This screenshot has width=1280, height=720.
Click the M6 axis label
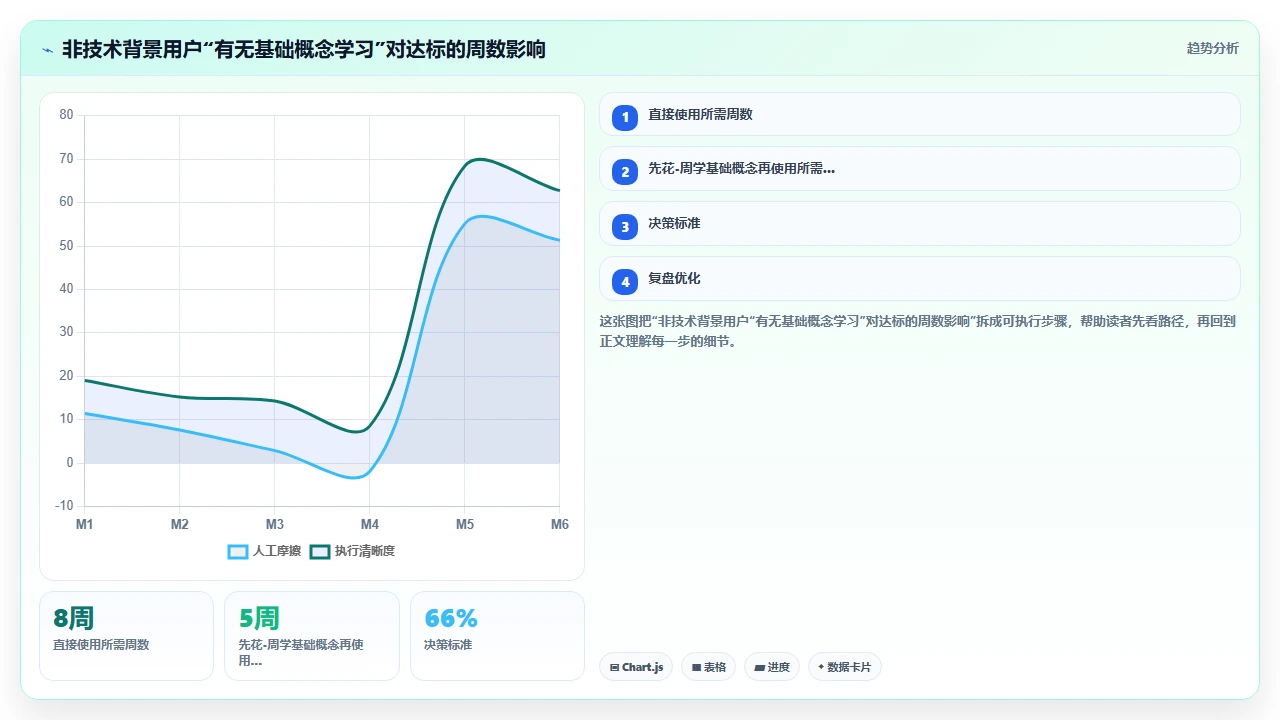pyautogui.click(x=560, y=525)
